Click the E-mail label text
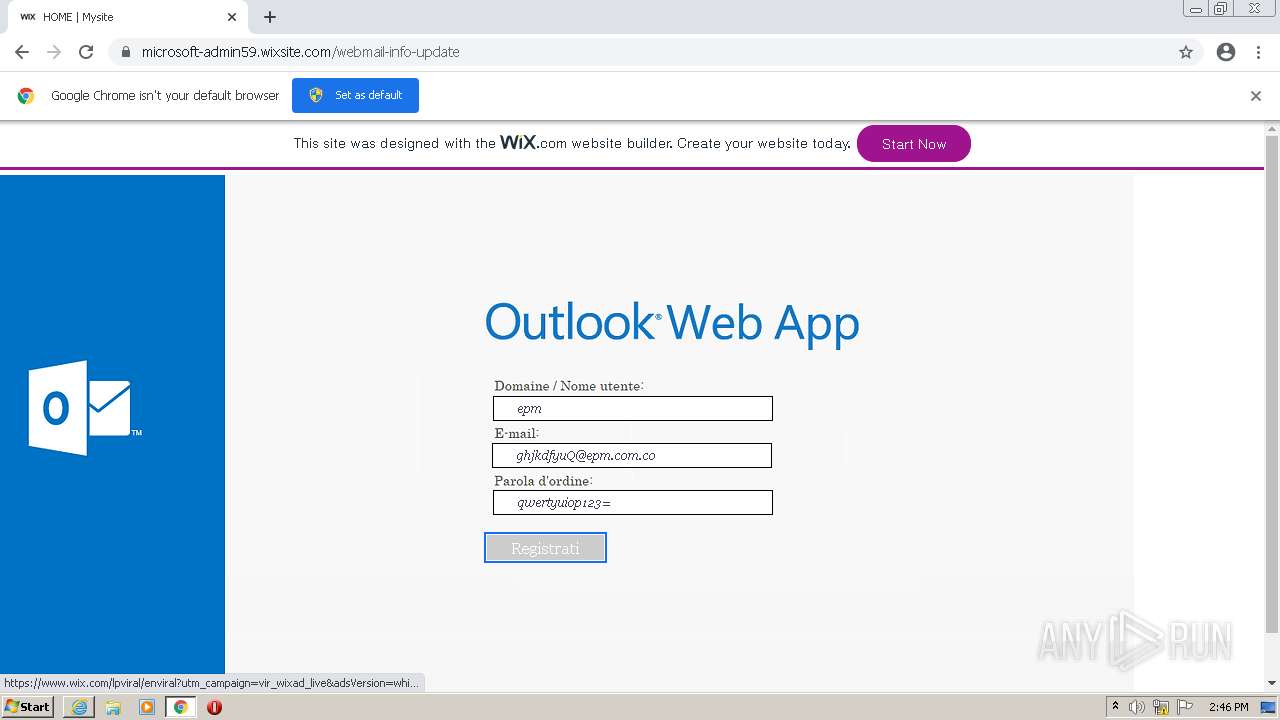This screenshot has width=1280, height=720. (516, 434)
